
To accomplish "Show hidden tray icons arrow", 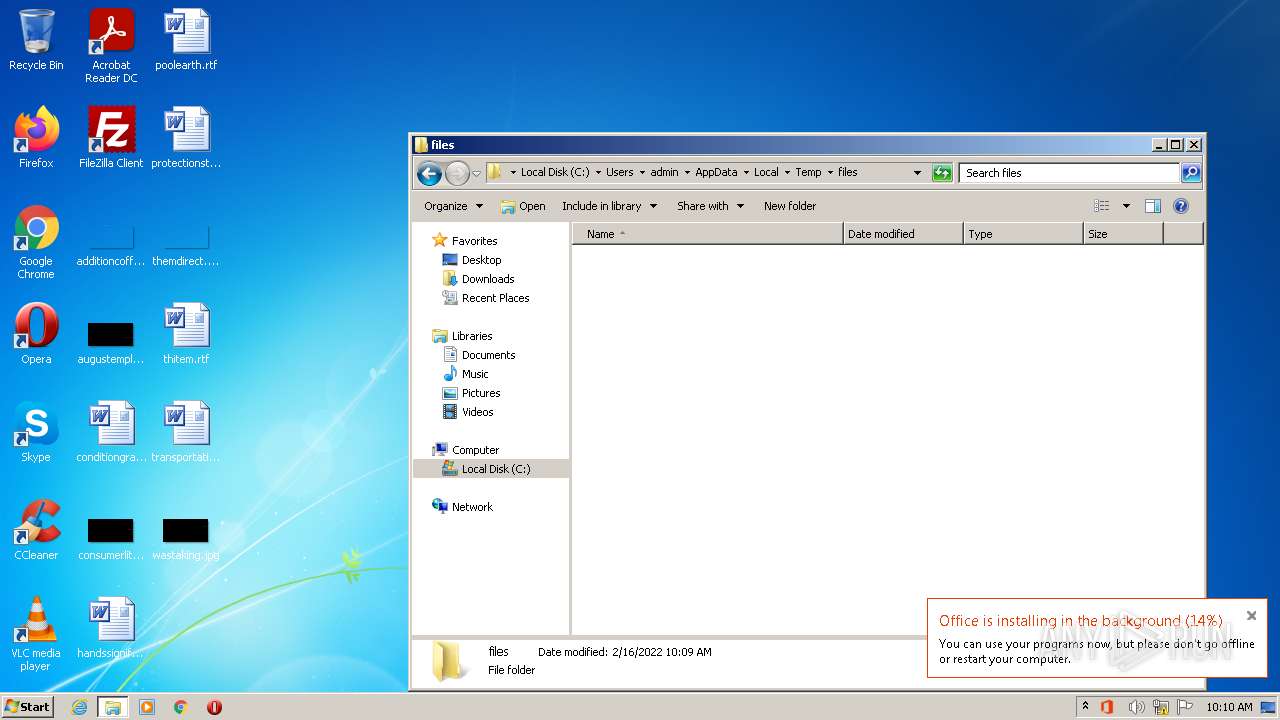I will [1086, 707].
